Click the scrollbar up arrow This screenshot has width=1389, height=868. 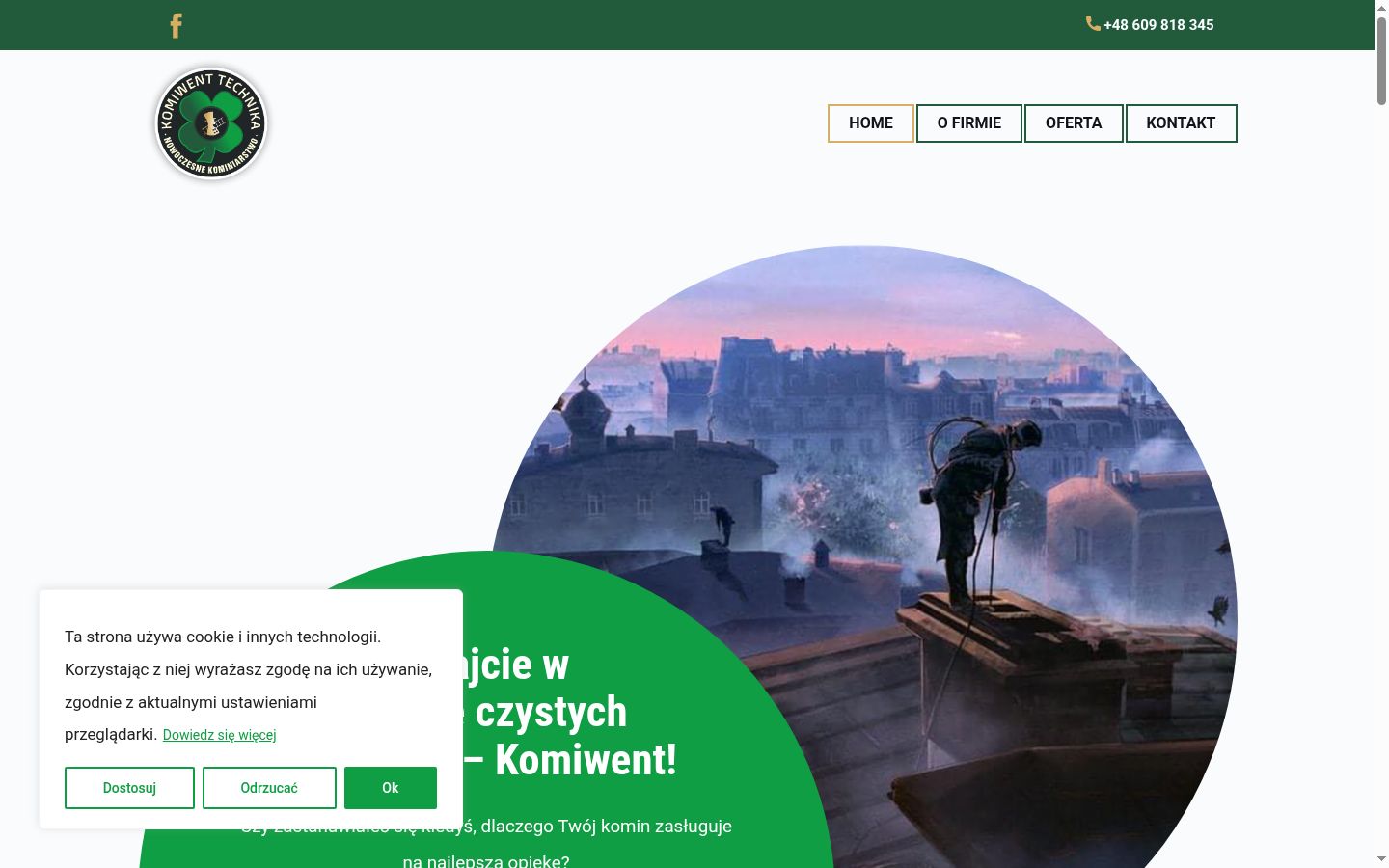(x=1381, y=7)
